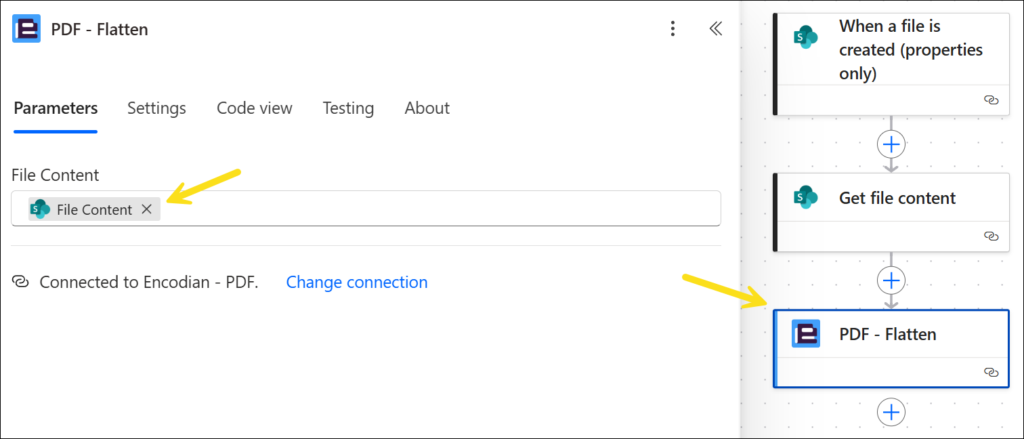The image size is (1024, 439).
Task: Add a new step after PDF - Flatten
Action: pyautogui.click(x=891, y=411)
